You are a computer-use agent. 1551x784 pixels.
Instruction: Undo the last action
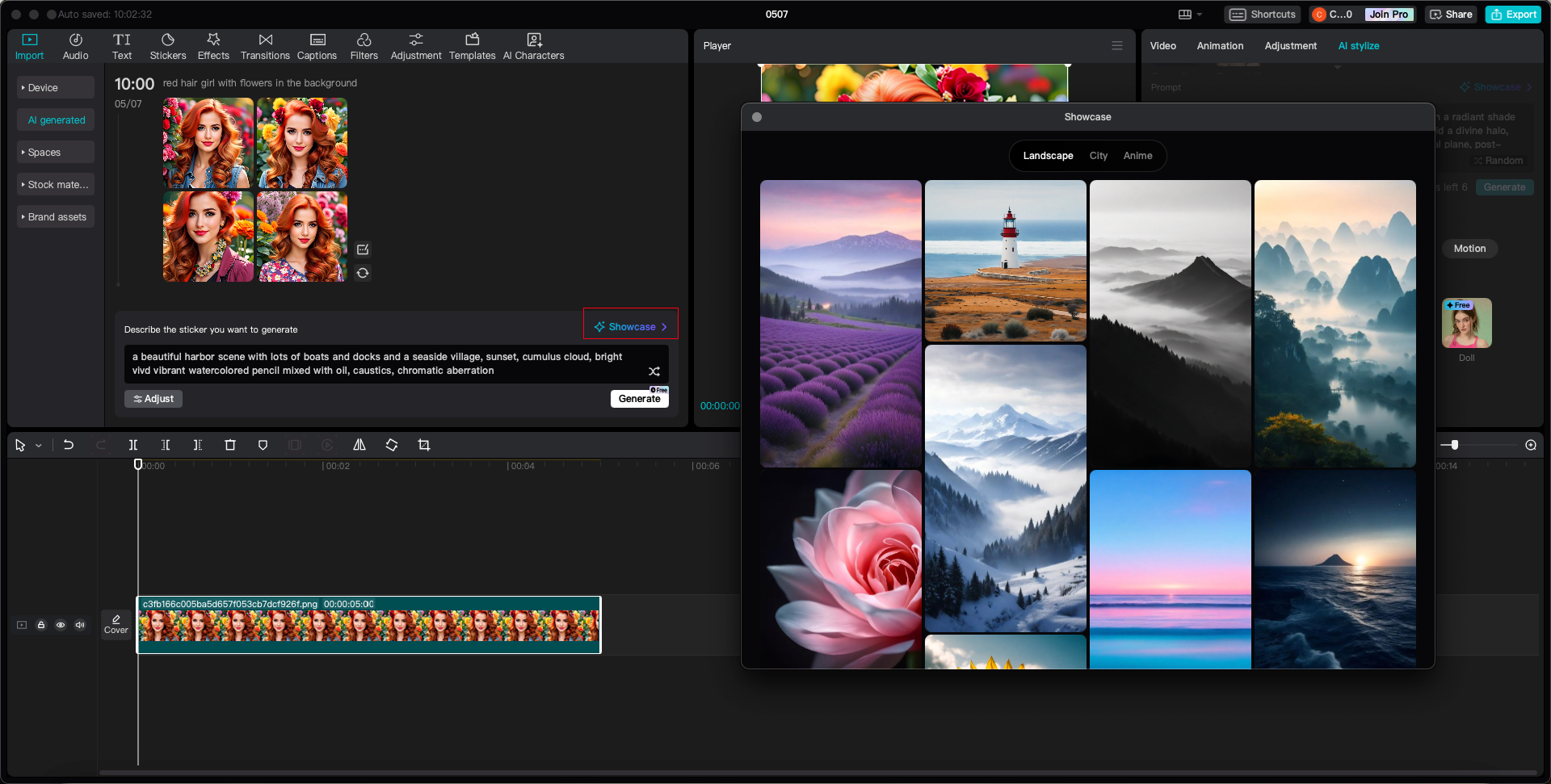[69, 445]
